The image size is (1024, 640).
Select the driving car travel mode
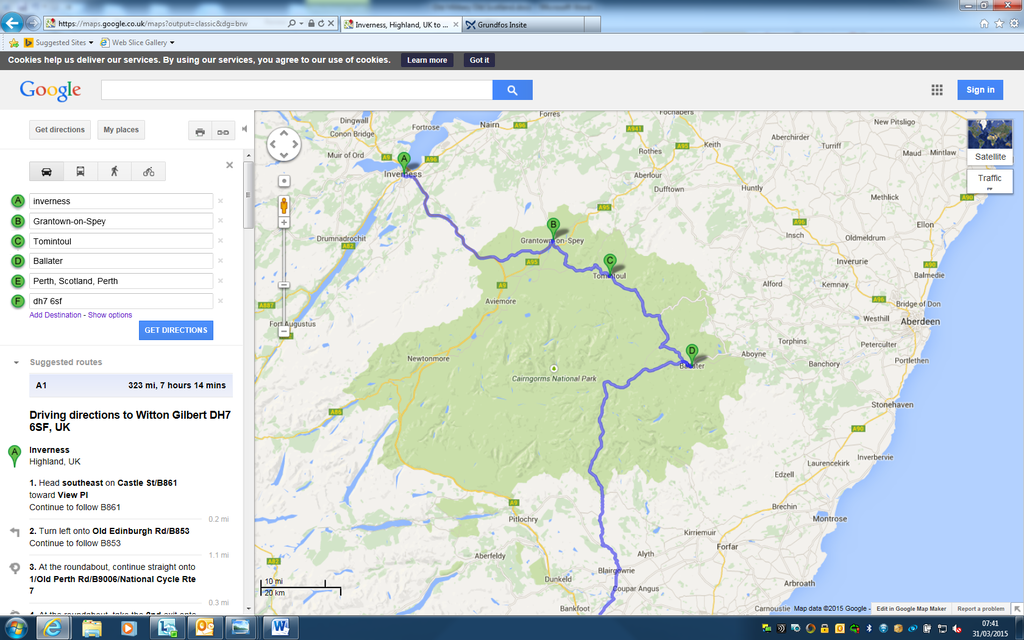point(46,172)
